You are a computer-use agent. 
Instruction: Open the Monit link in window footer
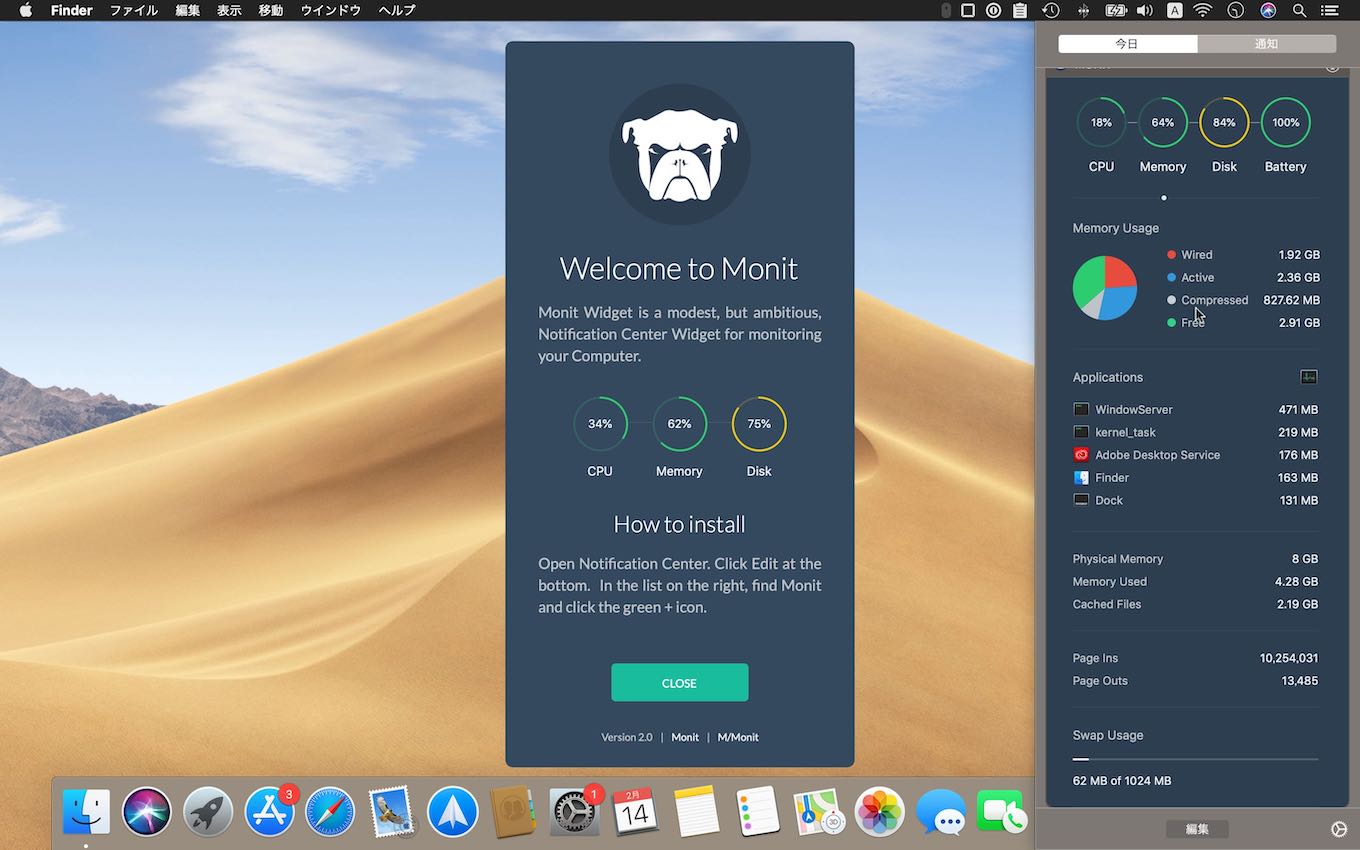click(685, 737)
